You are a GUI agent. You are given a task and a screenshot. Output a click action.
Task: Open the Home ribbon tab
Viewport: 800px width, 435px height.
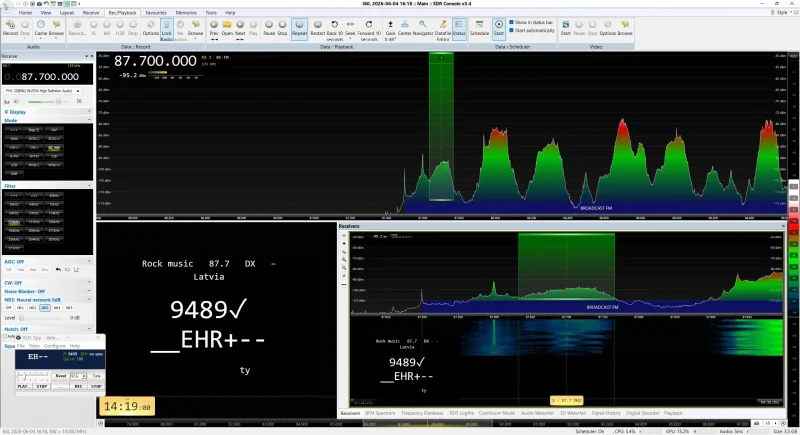click(25, 13)
